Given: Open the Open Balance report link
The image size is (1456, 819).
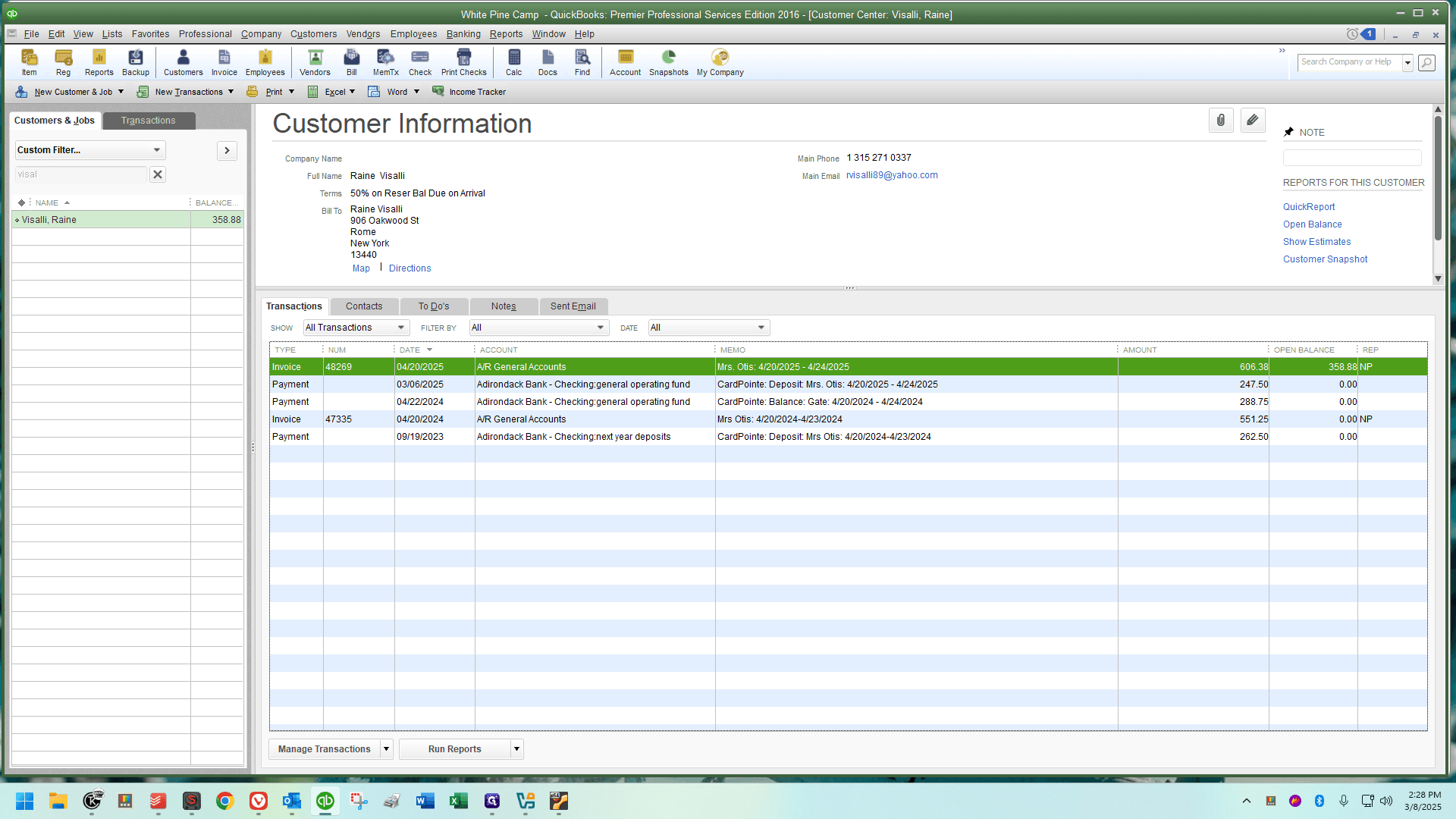Looking at the screenshot, I should [1313, 224].
